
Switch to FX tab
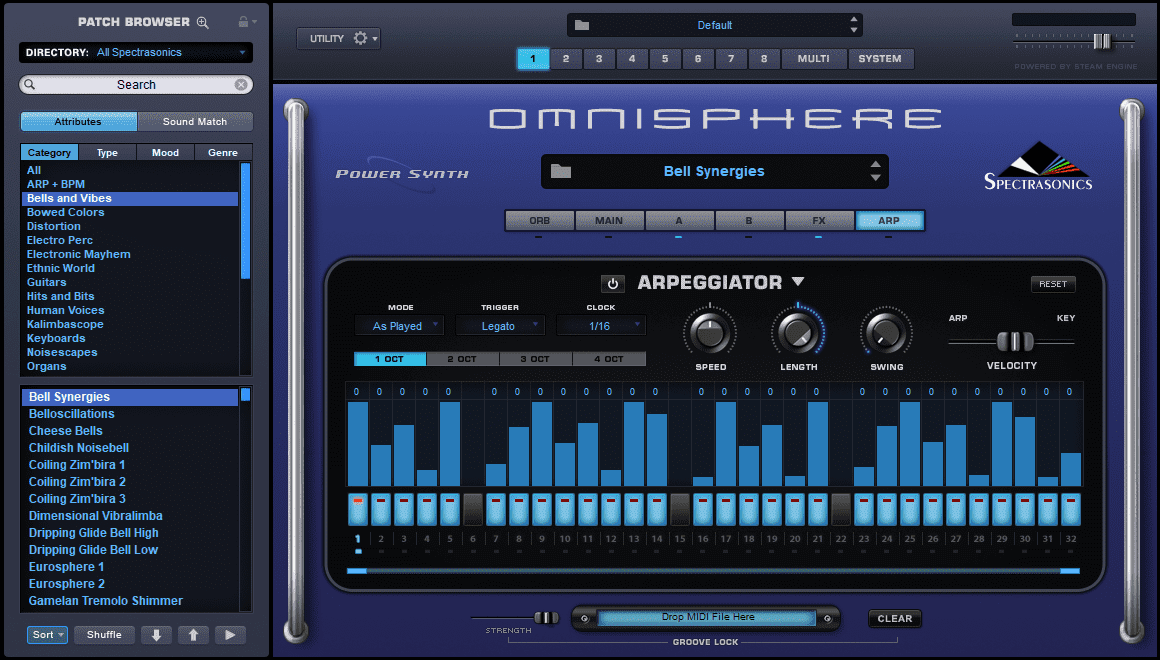point(819,220)
